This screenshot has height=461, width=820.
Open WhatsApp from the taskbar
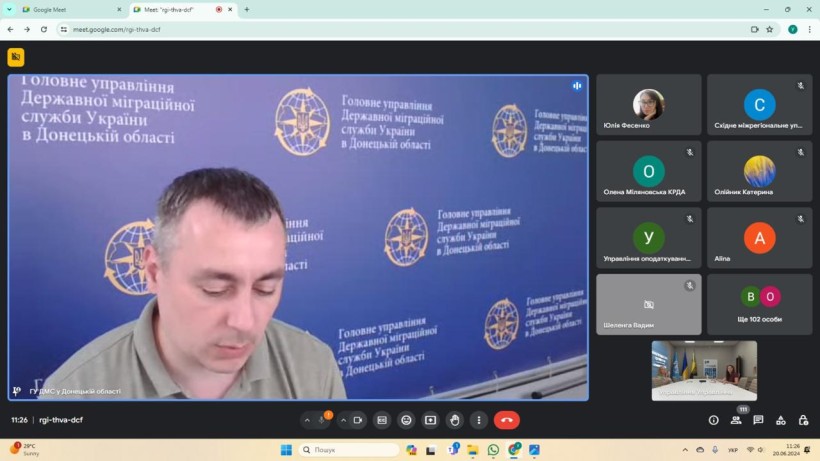493,450
